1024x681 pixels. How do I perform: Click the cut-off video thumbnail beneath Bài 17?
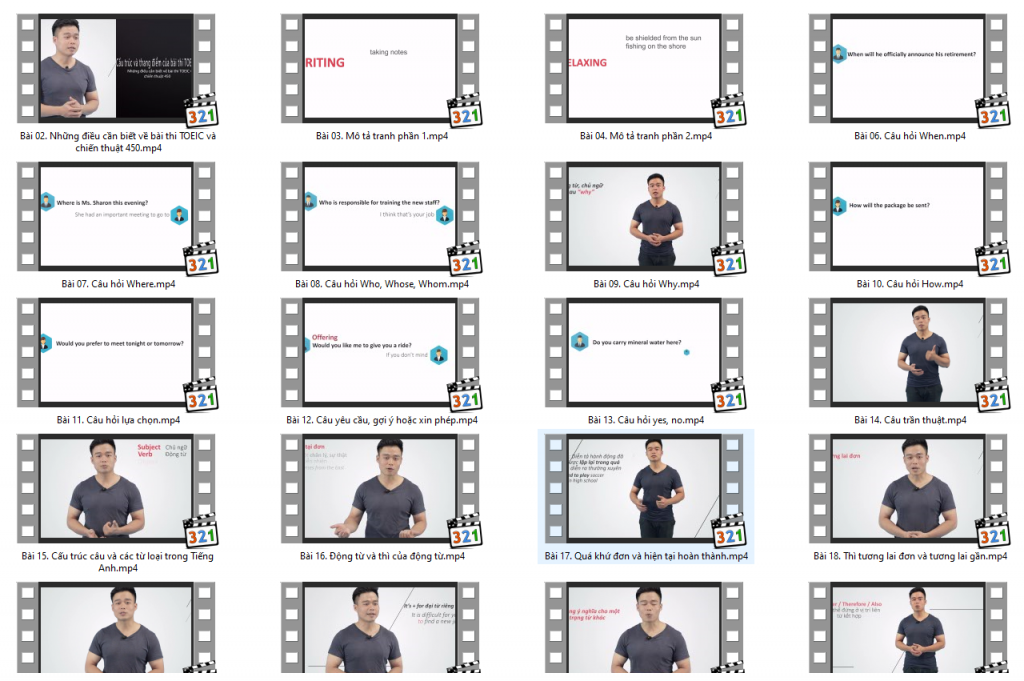pos(645,630)
